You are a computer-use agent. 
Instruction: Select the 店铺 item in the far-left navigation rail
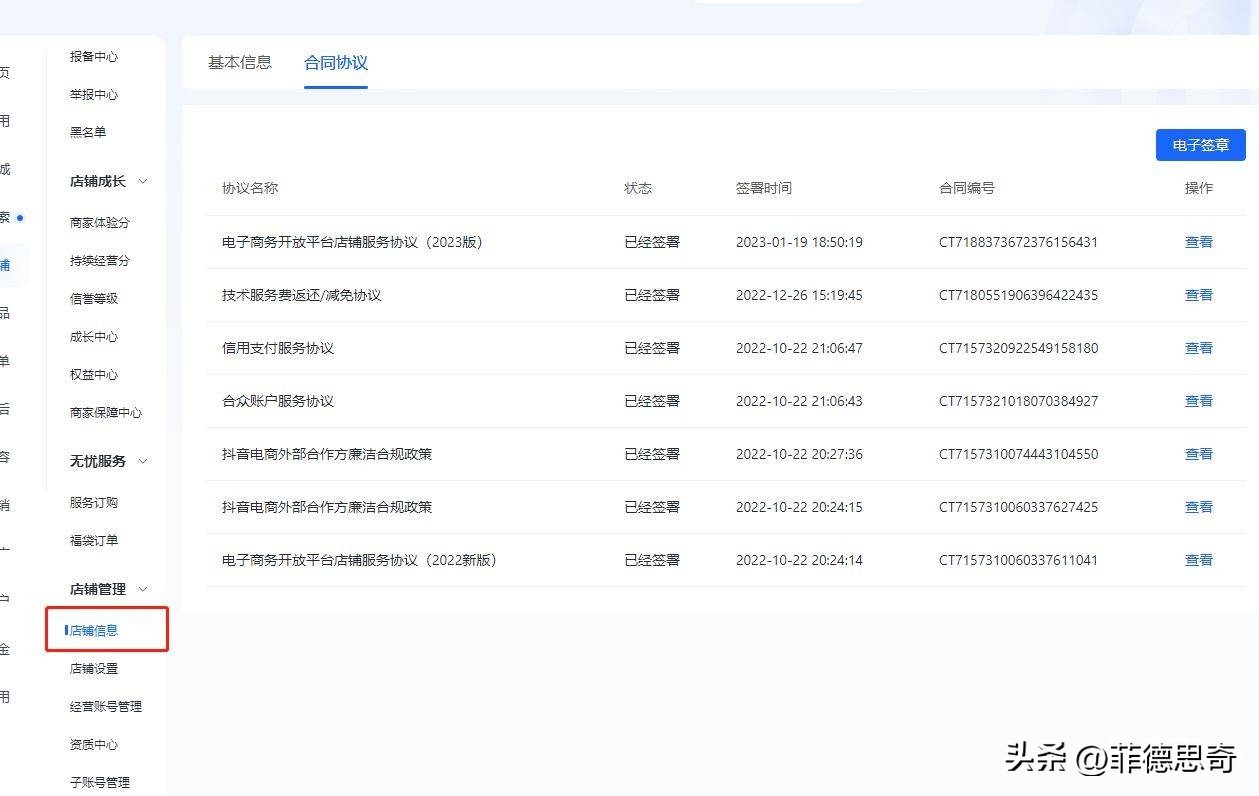click(6, 264)
